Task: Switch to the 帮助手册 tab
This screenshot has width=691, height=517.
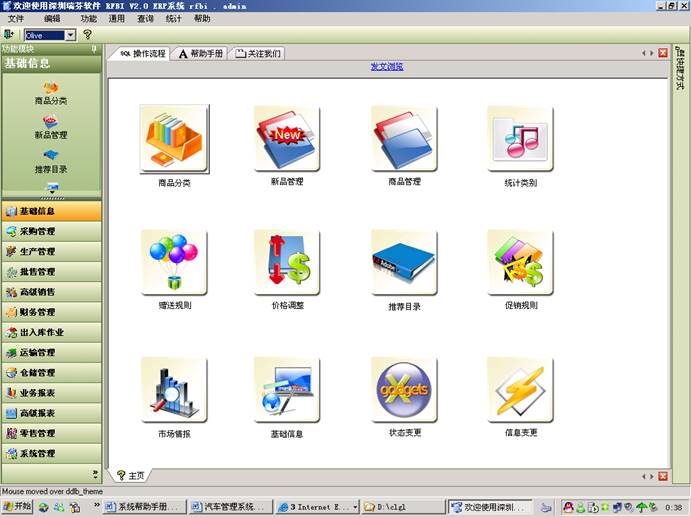Action: tap(200, 53)
